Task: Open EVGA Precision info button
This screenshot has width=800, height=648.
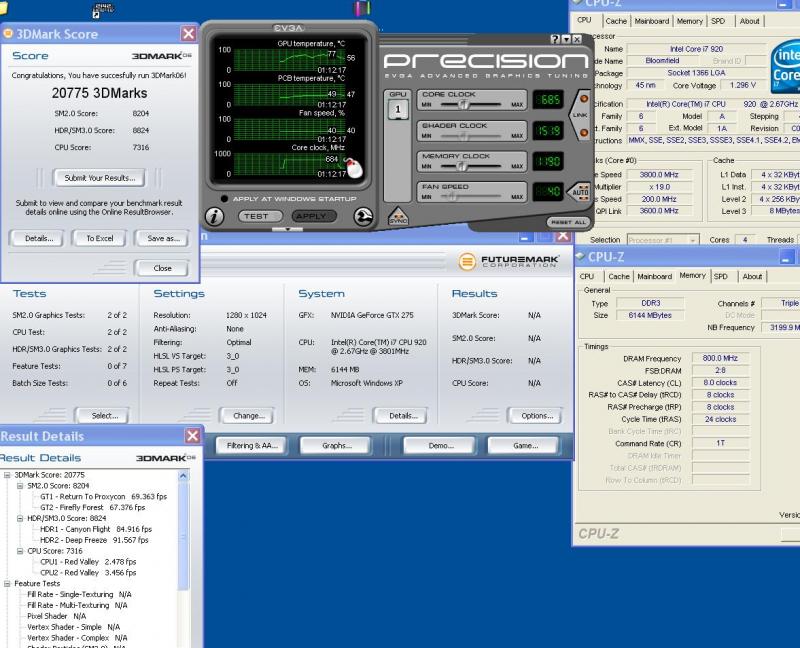Action: pyautogui.click(x=214, y=217)
